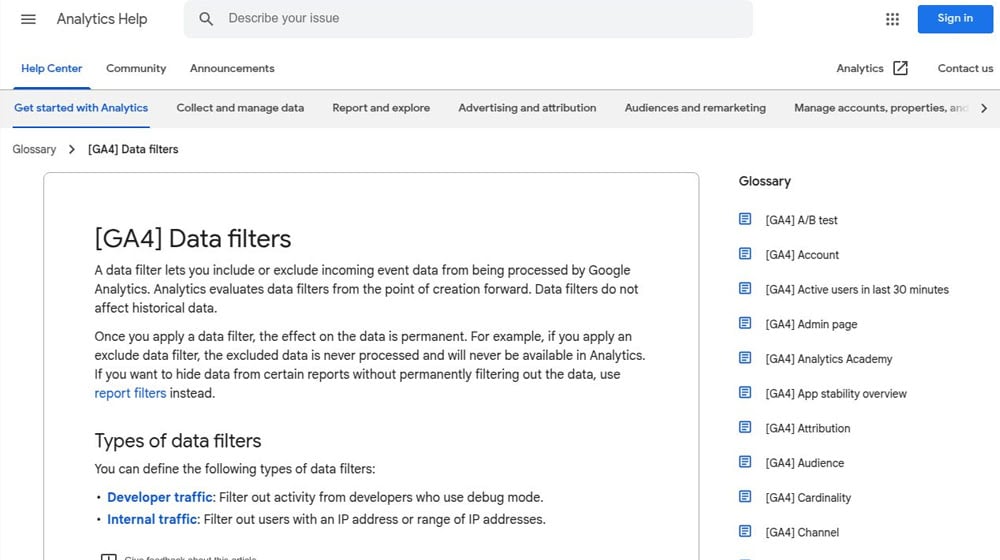Open the Announcements tab
1000x560 pixels.
pyautogui.click(x=232, y=68)
